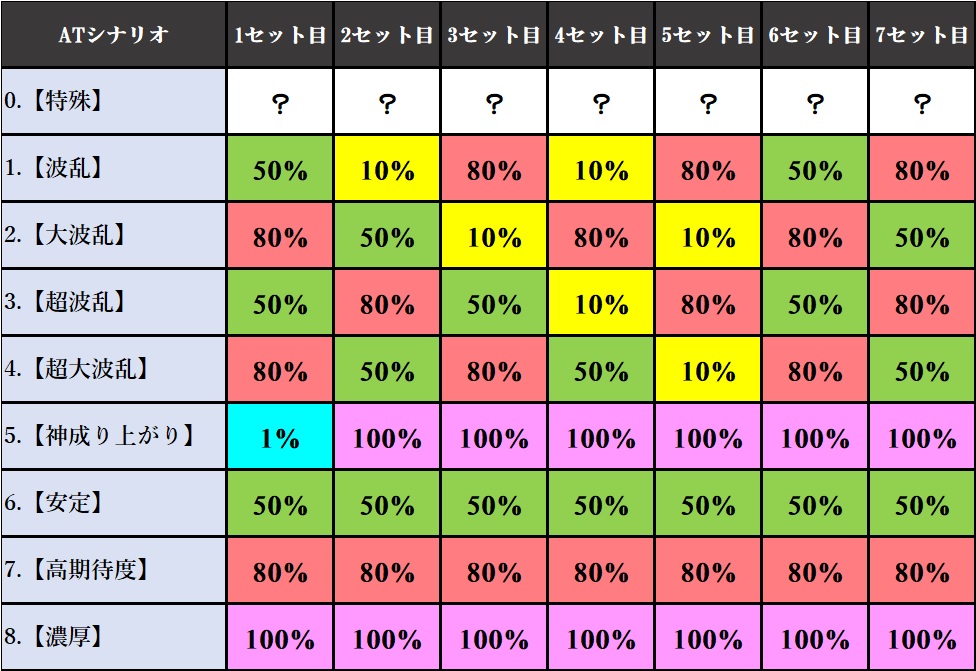This screenshot has width=976, height=671.
Task: Click 安定 row's 50% cell under 3セット目
Action: click(494, 503)
